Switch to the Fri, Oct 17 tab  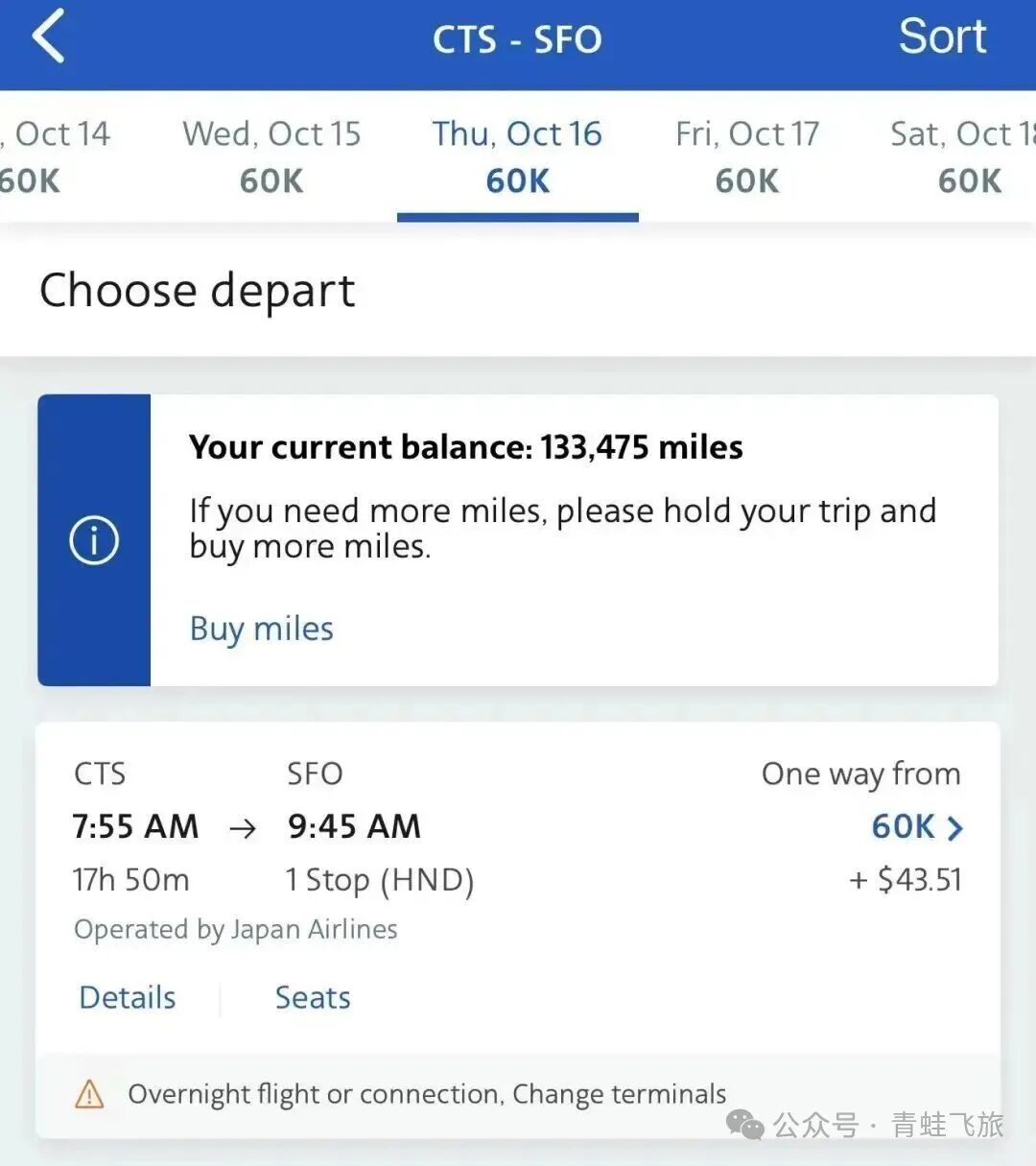pos(747,155)
